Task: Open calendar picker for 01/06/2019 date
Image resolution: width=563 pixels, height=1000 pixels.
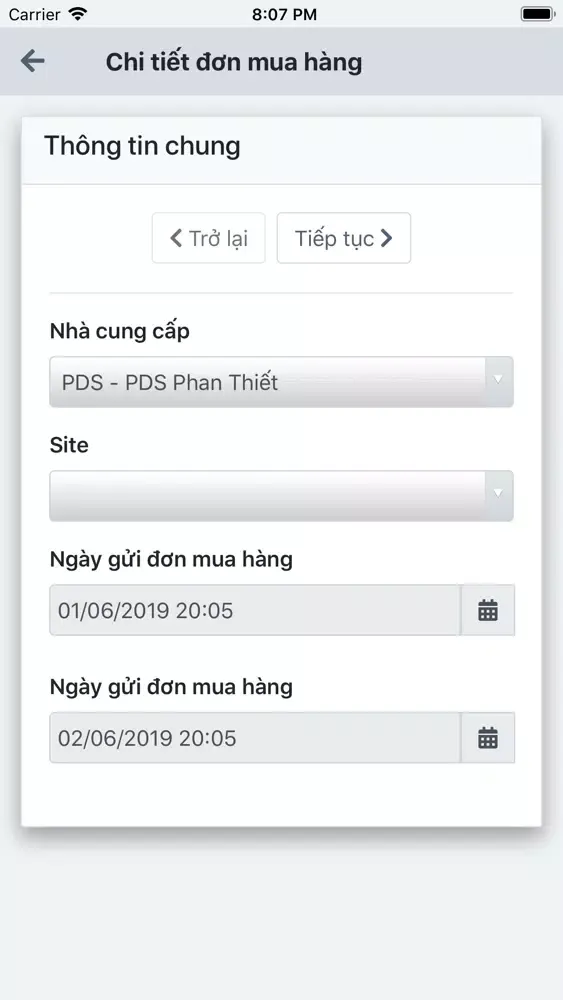Action: pos(488,610)
